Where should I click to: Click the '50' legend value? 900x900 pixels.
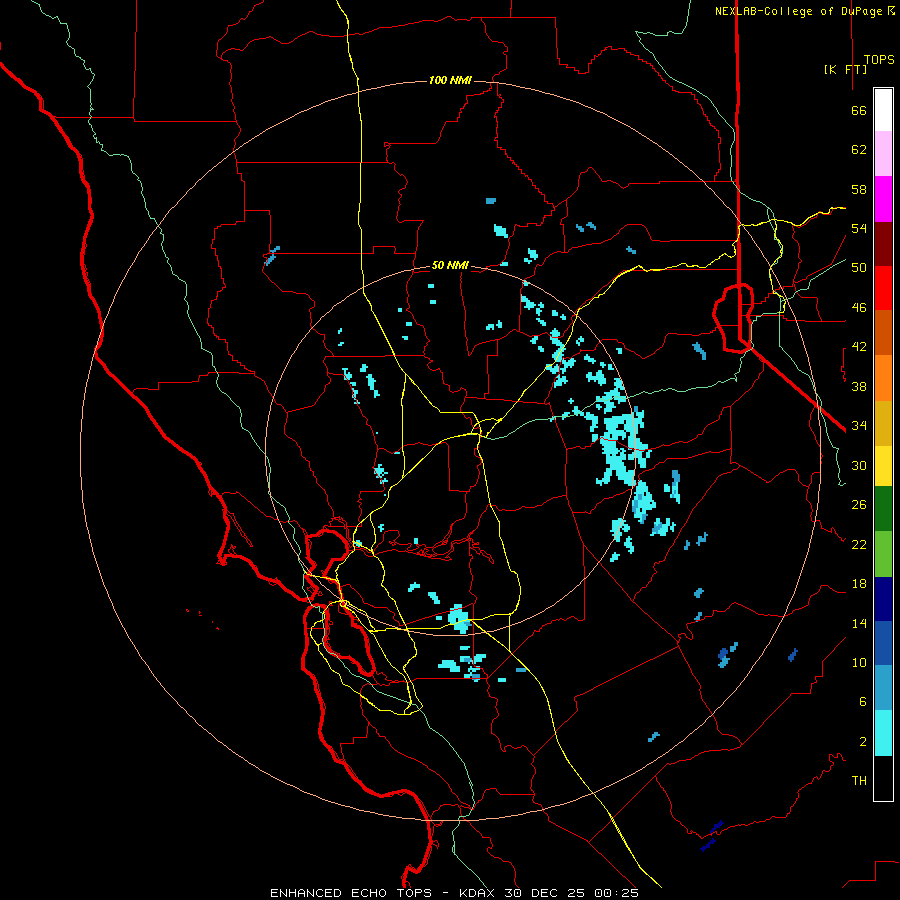(x=859, y=268)
